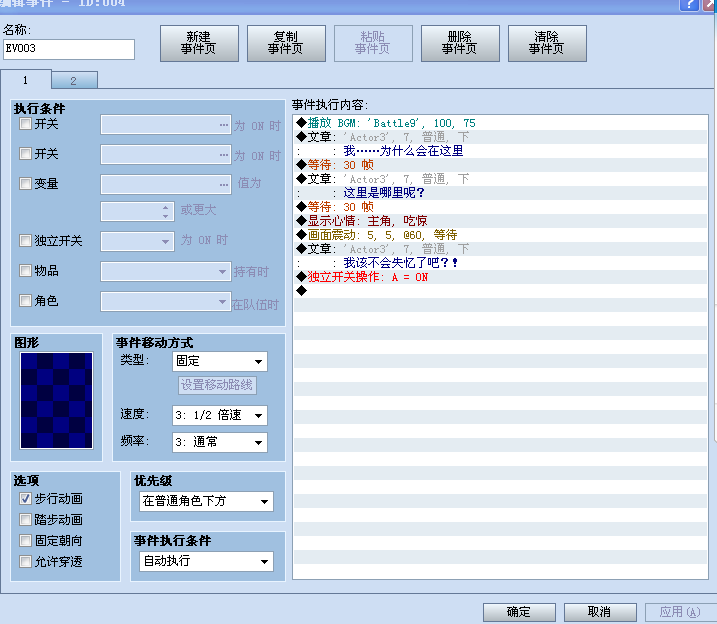The width and height of the screenshot is (717, 624).
Task: Open the 角色 dropdown
Action: coord(166,302)
